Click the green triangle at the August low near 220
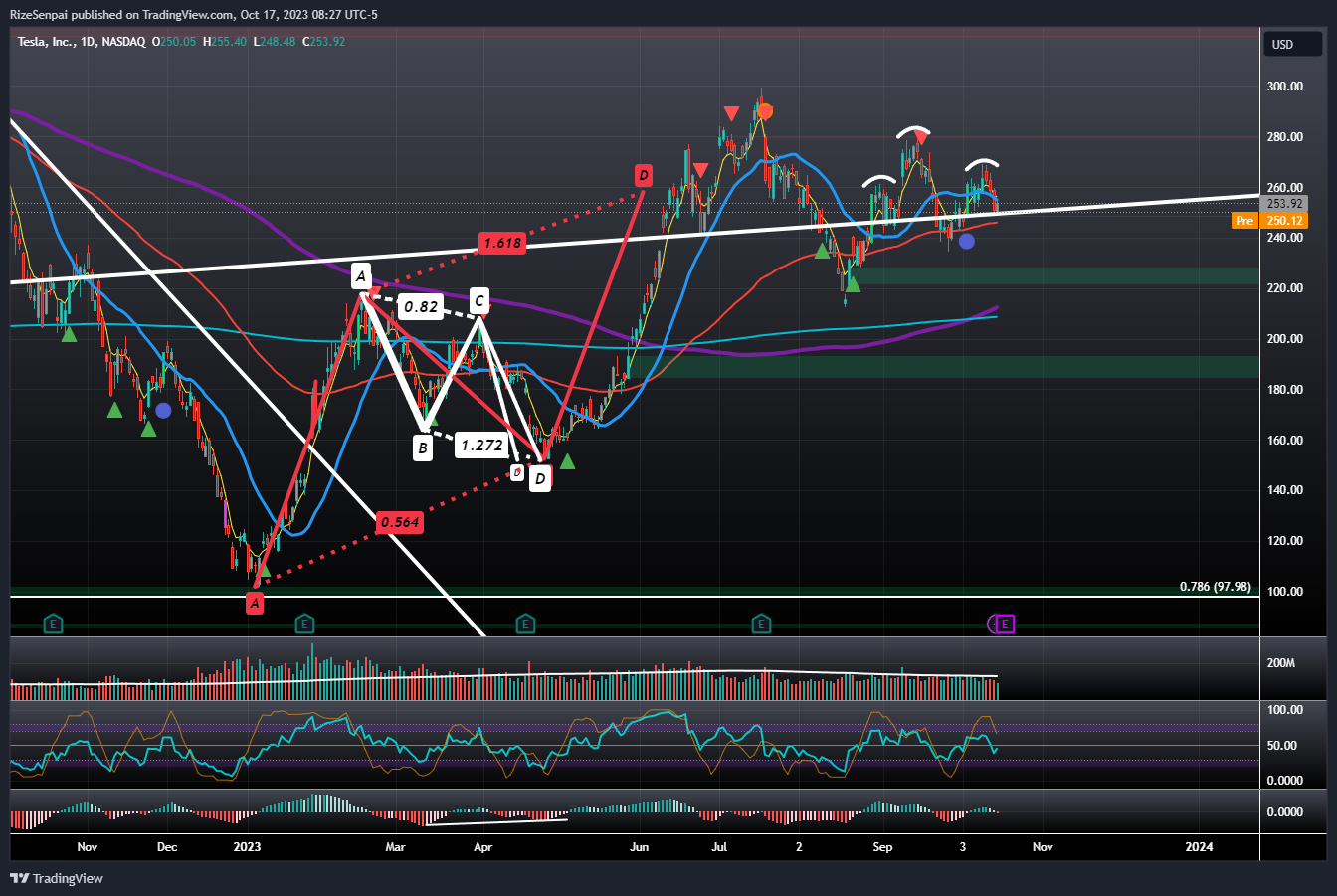Image resolution: width=1337 pixels, height=896 pixels. coord(853,284)
